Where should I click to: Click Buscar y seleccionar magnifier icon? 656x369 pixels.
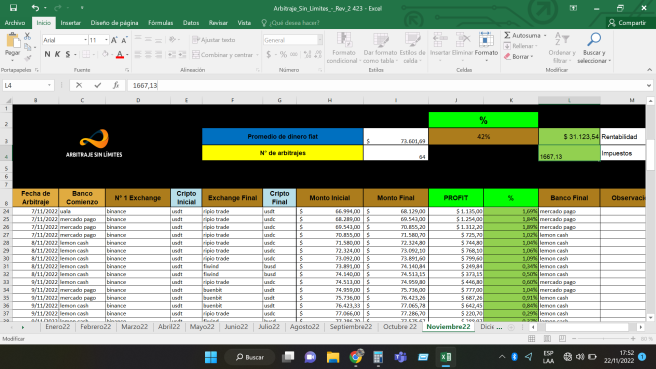[x=594, y=40]
